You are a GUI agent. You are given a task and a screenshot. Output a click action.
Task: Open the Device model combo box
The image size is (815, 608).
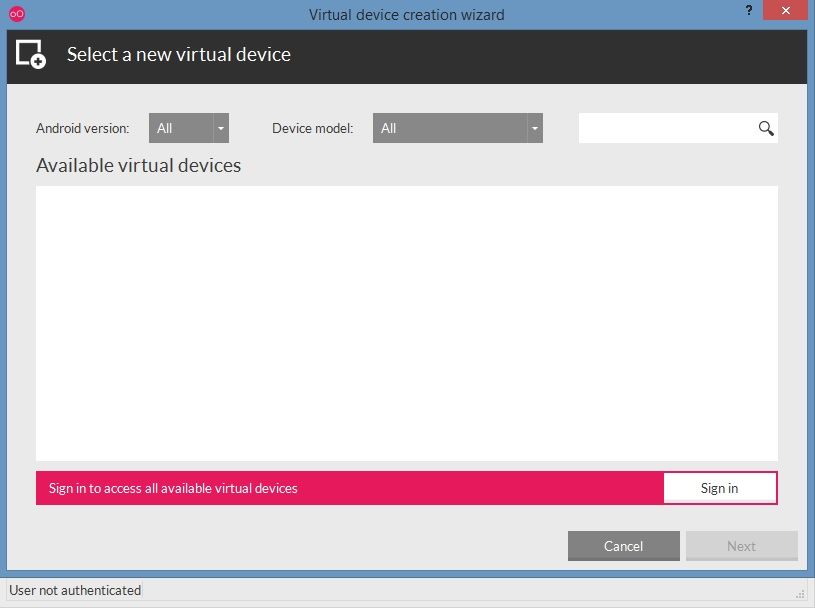[x=450, y=128]
